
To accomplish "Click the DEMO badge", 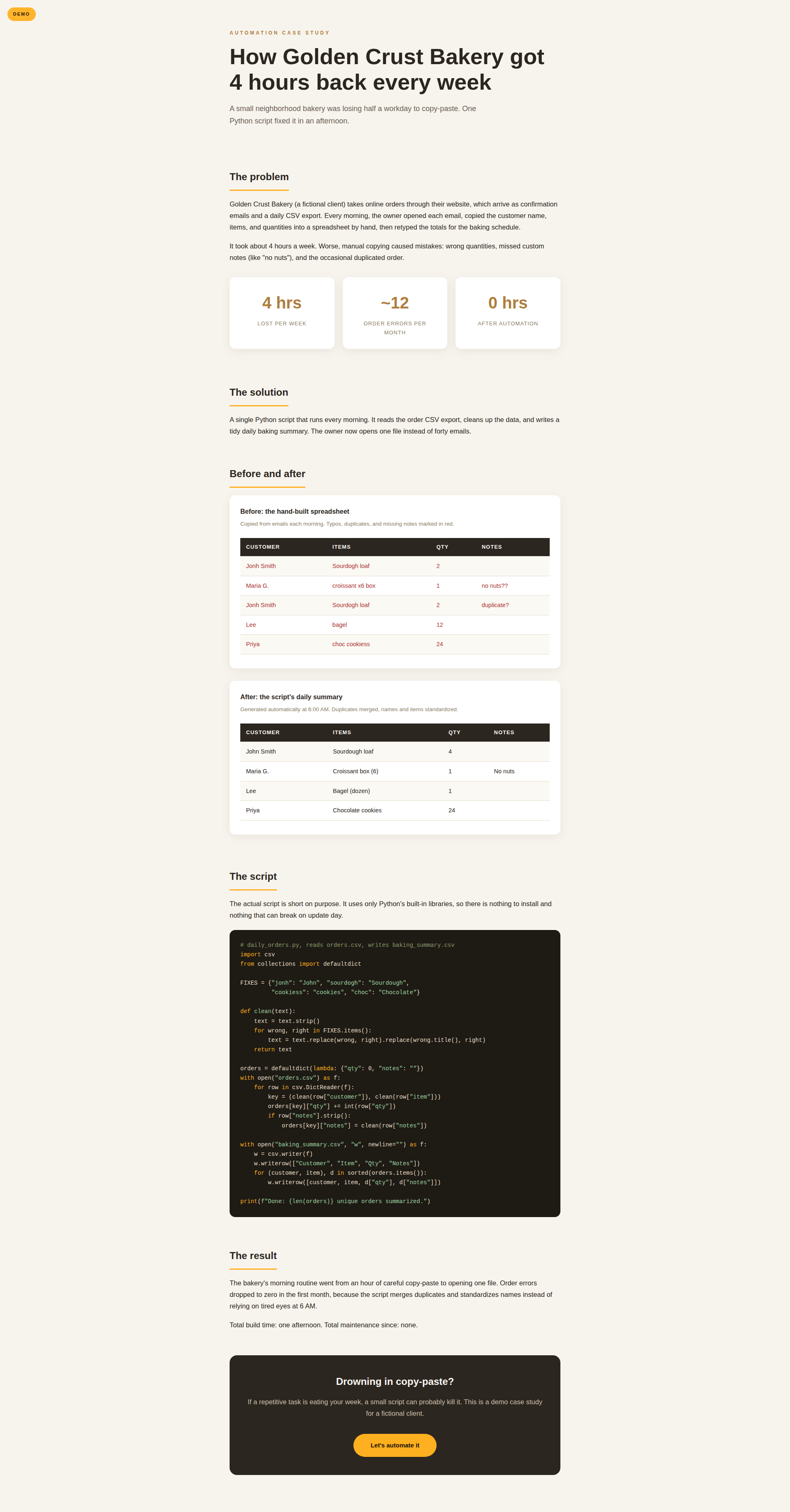I will coord(22,14).
